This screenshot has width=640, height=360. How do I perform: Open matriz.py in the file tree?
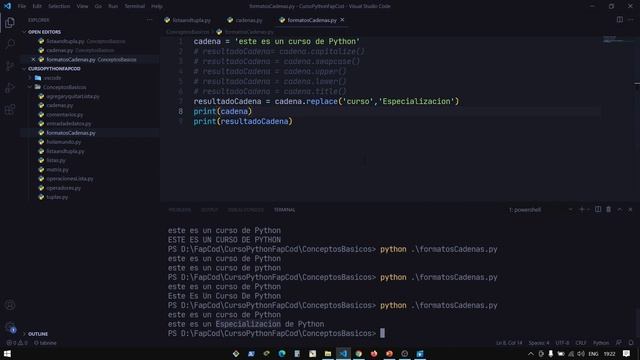(57, 169)
